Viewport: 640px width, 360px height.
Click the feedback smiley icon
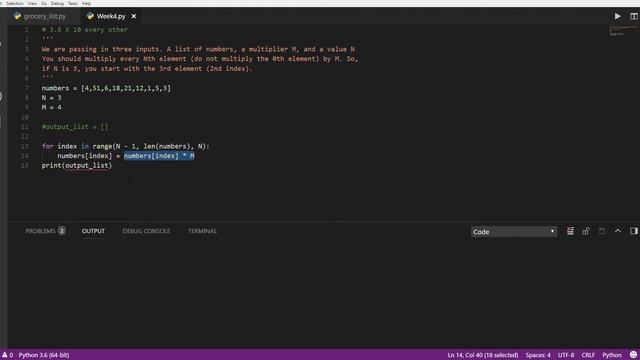pos(633,355)
